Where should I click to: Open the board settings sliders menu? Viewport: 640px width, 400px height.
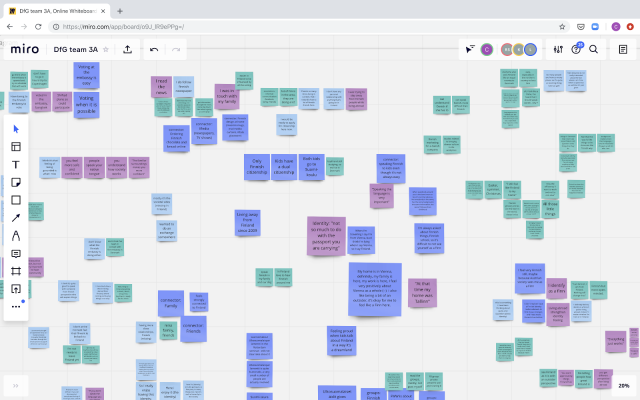pos(558,49)
